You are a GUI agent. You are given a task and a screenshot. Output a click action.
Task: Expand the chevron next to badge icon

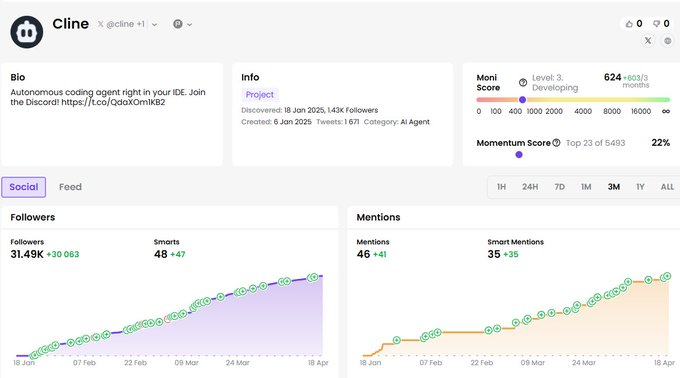tap(190, 25)
